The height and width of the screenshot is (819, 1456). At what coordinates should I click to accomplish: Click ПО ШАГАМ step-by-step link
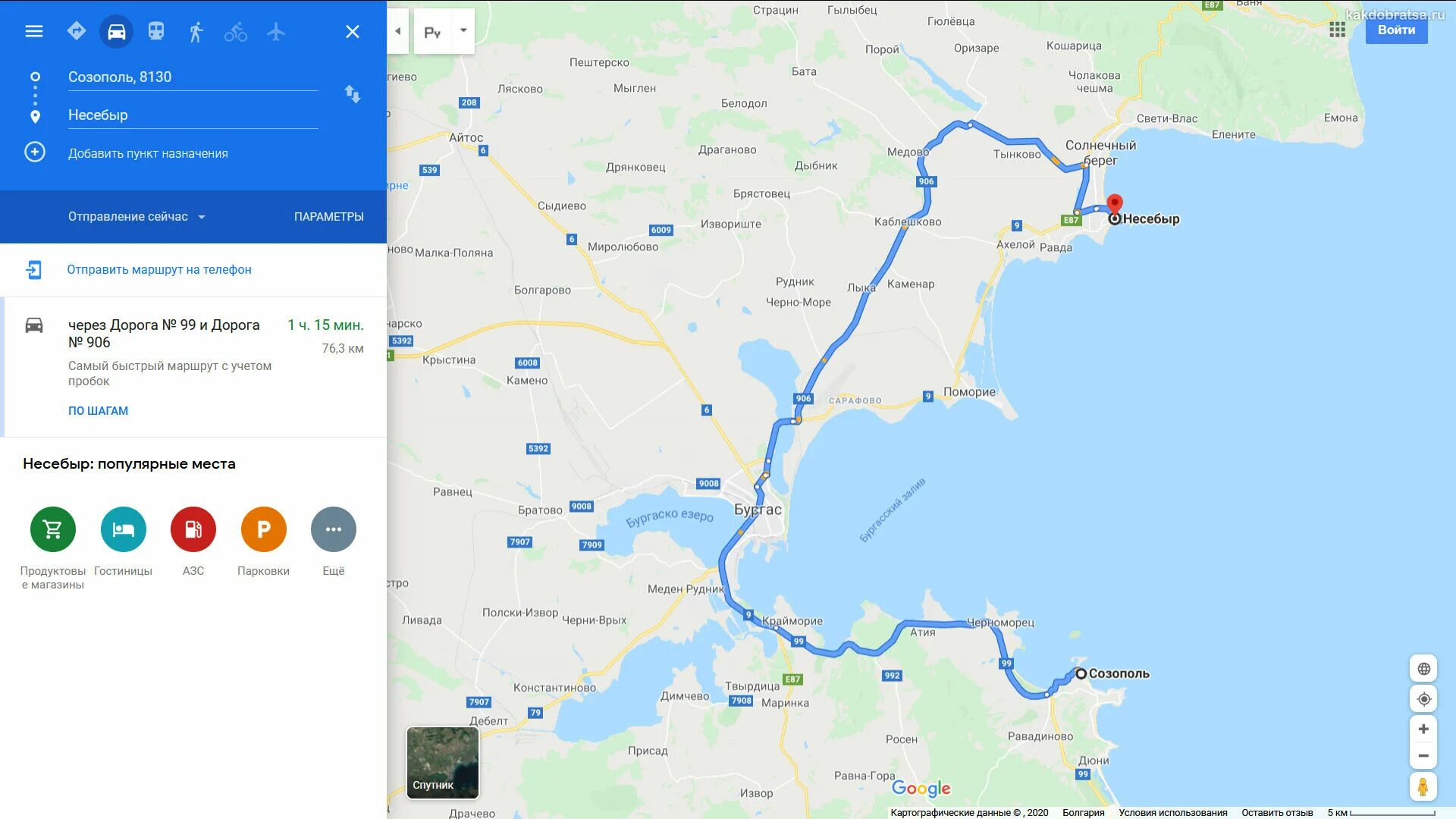coord(99,411)
